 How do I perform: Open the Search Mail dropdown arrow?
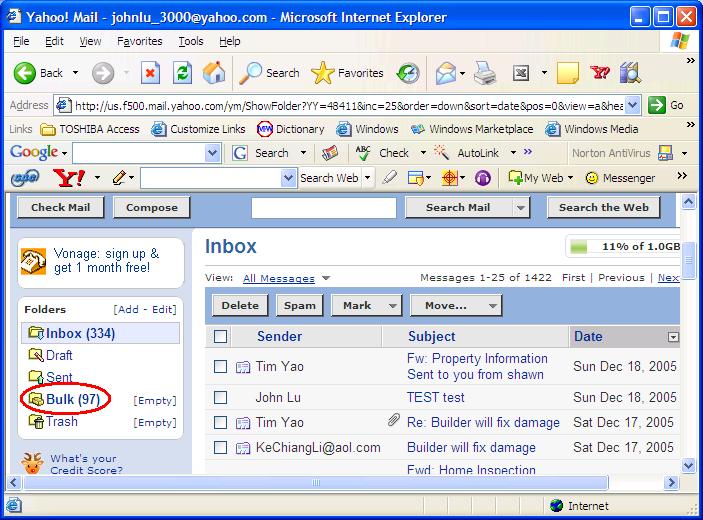tap(521, 208)
